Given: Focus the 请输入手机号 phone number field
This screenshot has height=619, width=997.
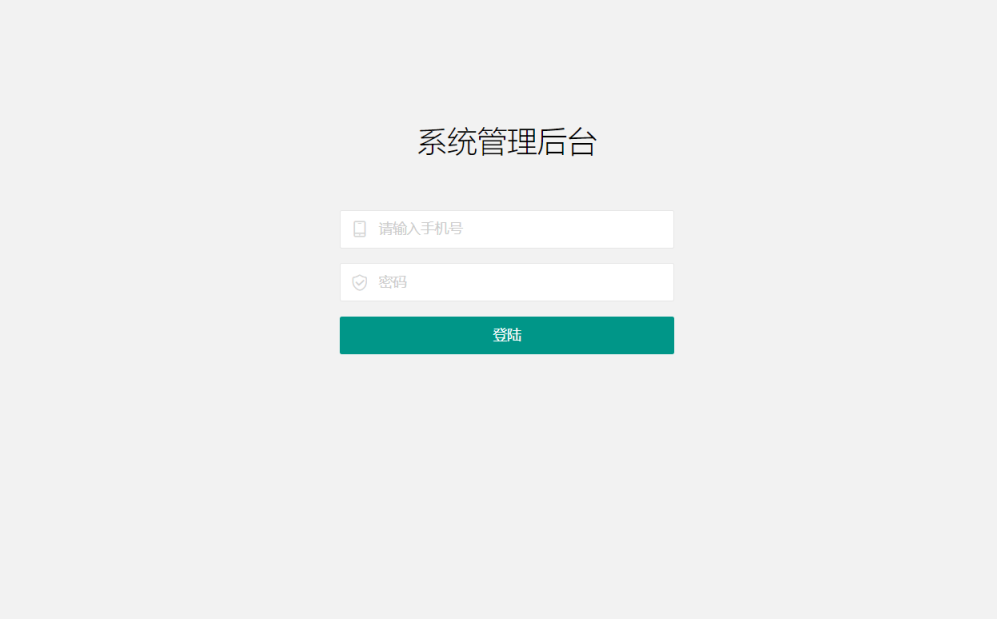Looking at the screenshot, I should [507, 229].
